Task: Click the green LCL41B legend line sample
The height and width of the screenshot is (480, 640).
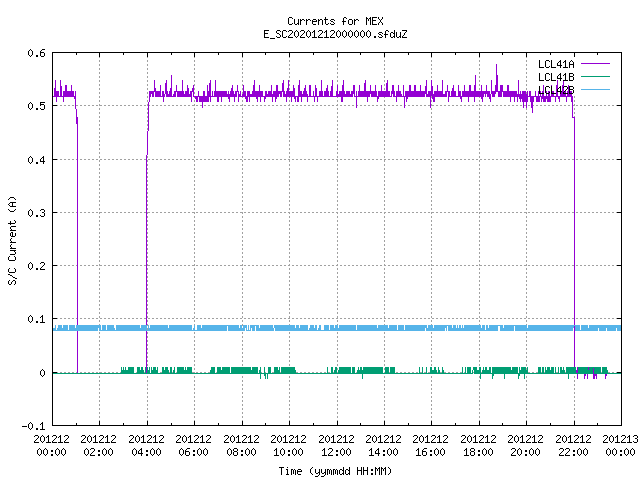Action: 595,76
